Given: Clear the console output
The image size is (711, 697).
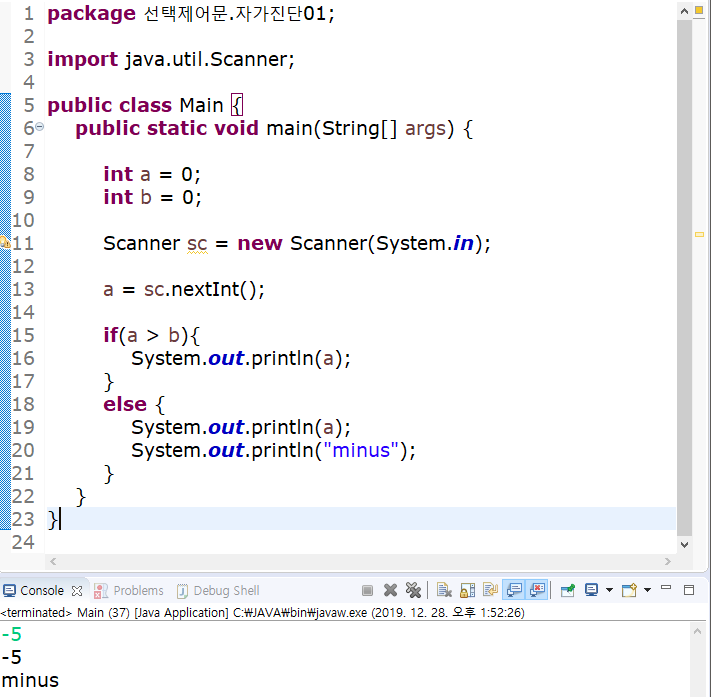Looking at the screenshot, I should (444, 590).
